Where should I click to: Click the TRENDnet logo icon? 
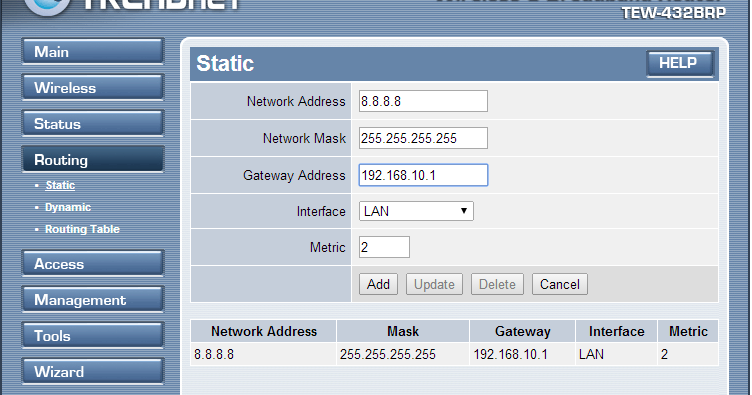[x=47, y=7]
